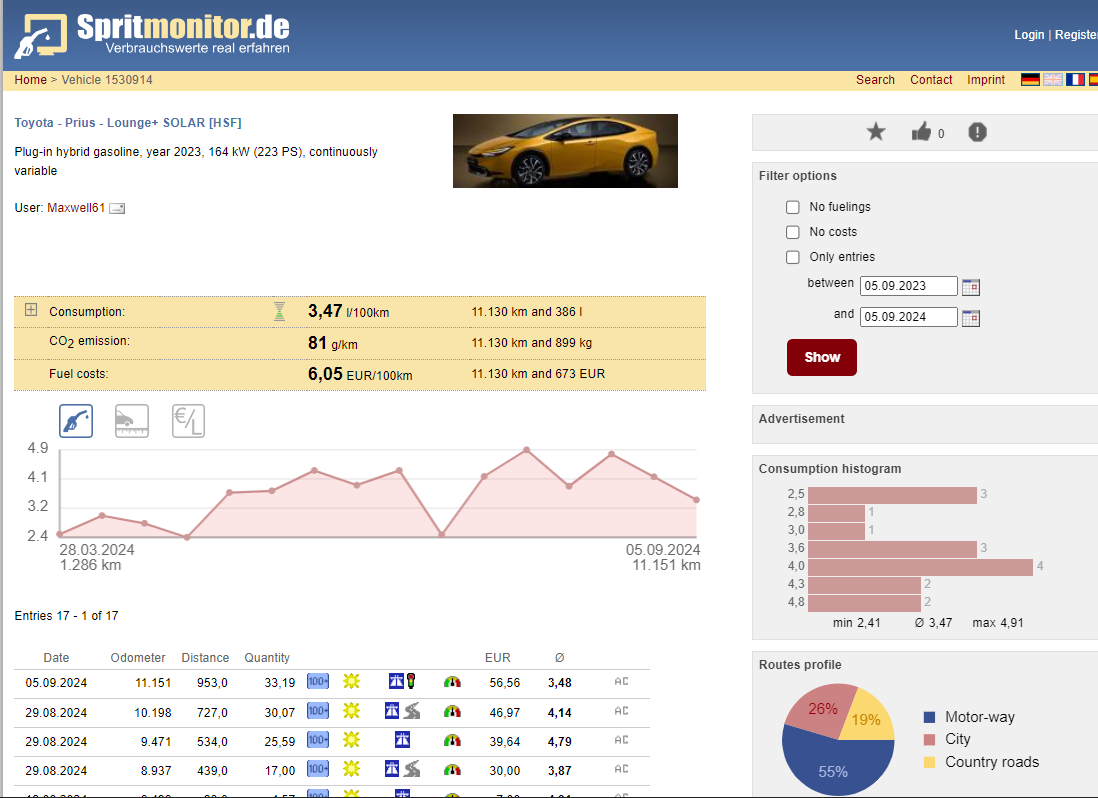The width and height of the screenshot is (1098, 798).
Task: Click the pink City legend swatch
Action: [x=929, y=740]
